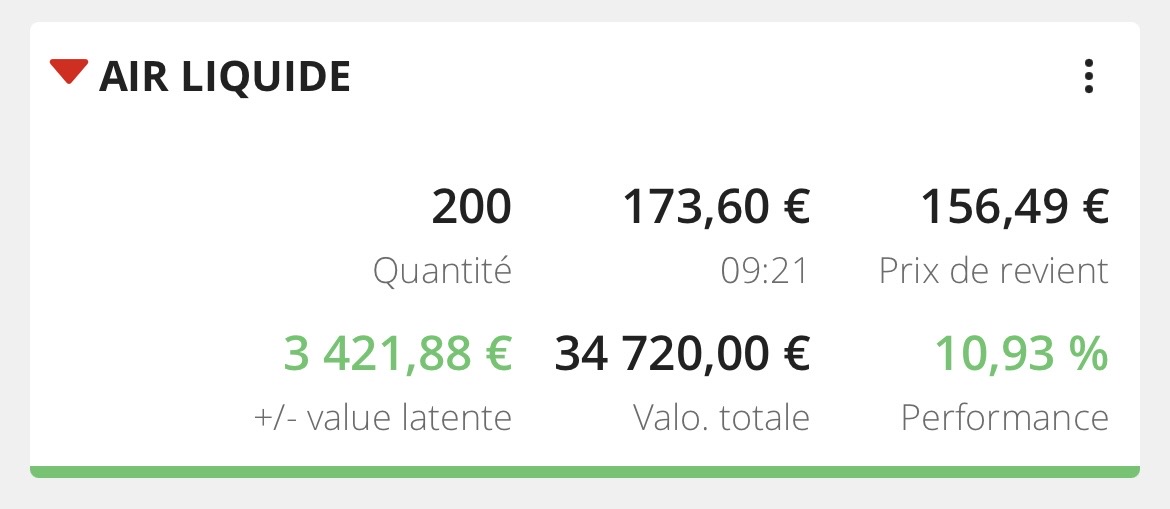Click the red downward triangle trend icon
Screen dimensions: 1170x509
point(69,73)
